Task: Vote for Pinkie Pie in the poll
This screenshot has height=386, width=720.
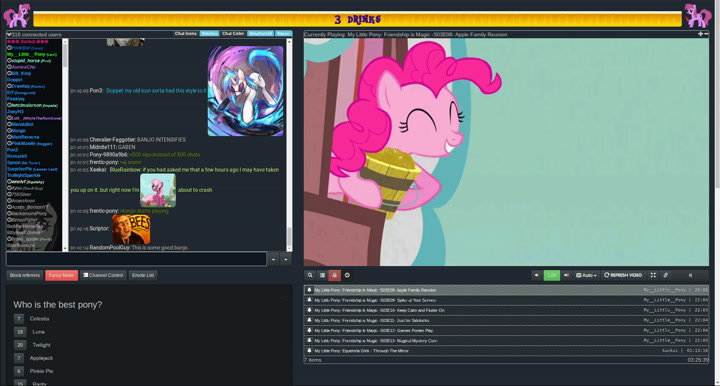Action: 19,371
